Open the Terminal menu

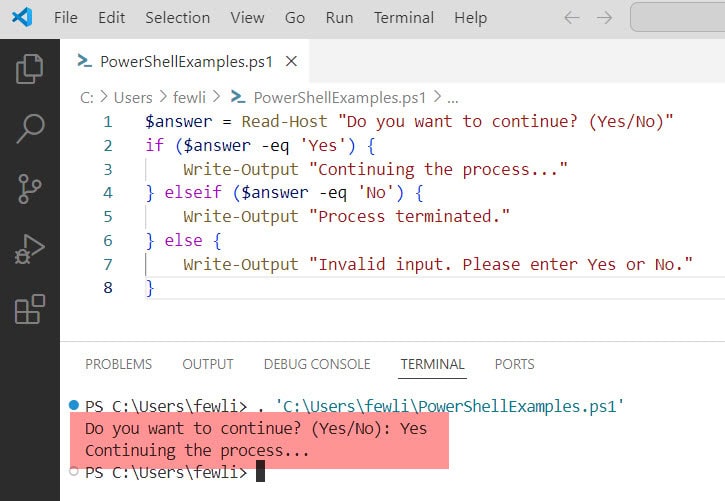(404, 18)
